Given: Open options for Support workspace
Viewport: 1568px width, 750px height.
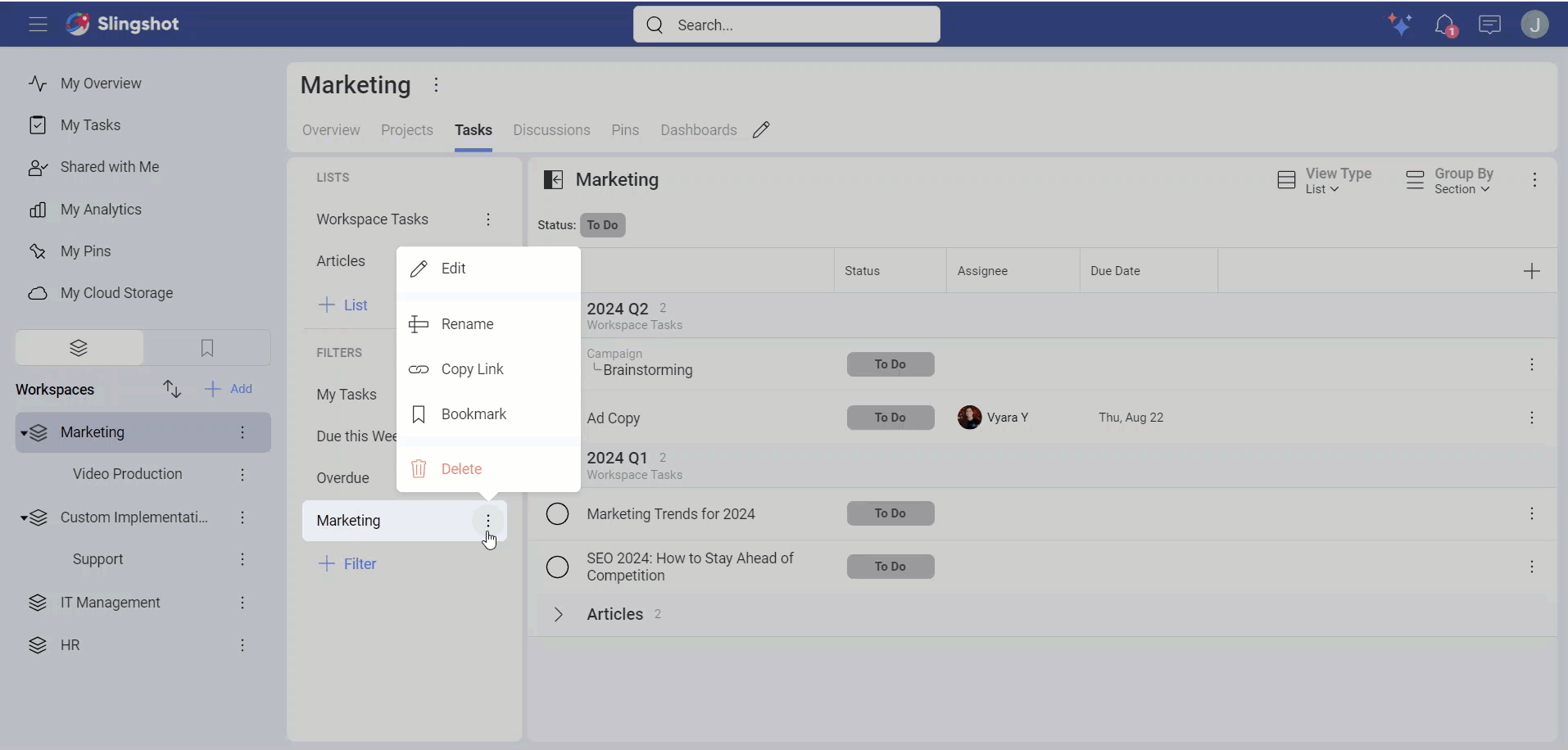Looking at the screenshot, I should (242, 559).
